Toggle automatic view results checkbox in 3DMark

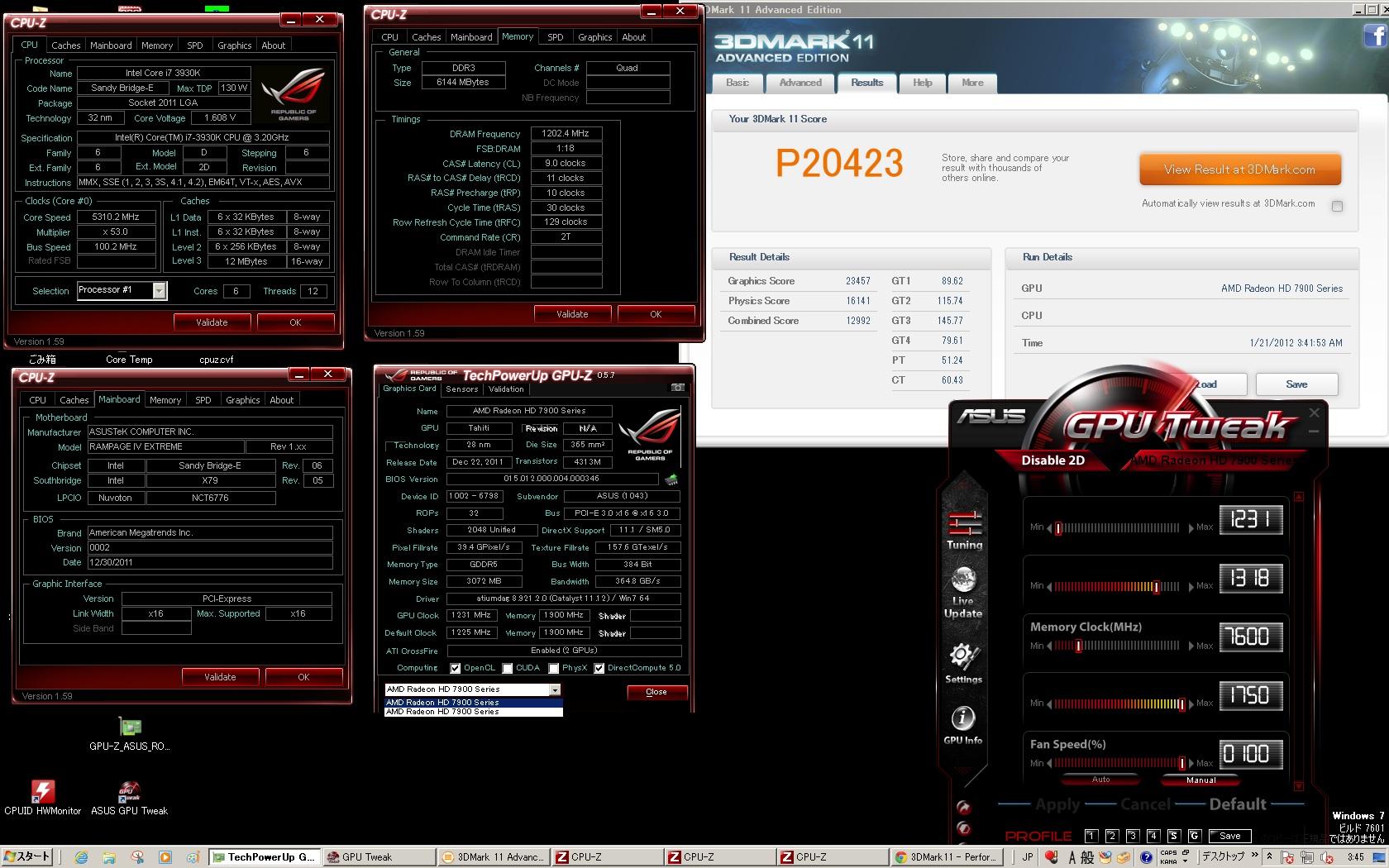pos(1337,206)
